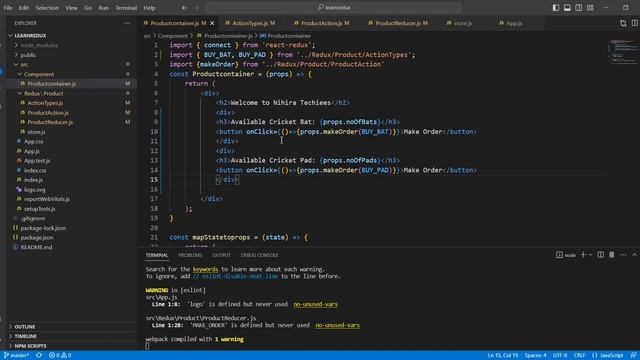Click the no-unused-vars link for MAKE_ORDER
Image resolution: width=640 pixels, height=360 pixels.
click(338, 325)
